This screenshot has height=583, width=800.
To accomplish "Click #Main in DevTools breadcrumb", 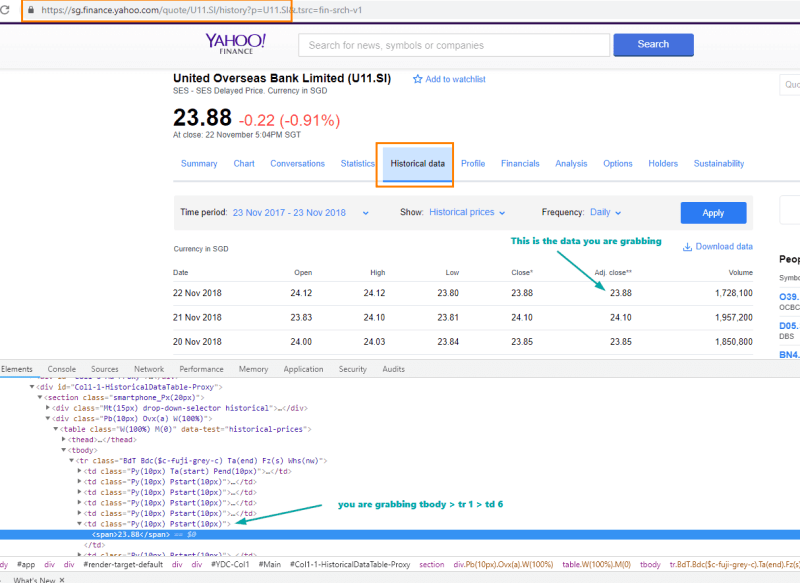I will pyautogui.click(x=269, y=565).
